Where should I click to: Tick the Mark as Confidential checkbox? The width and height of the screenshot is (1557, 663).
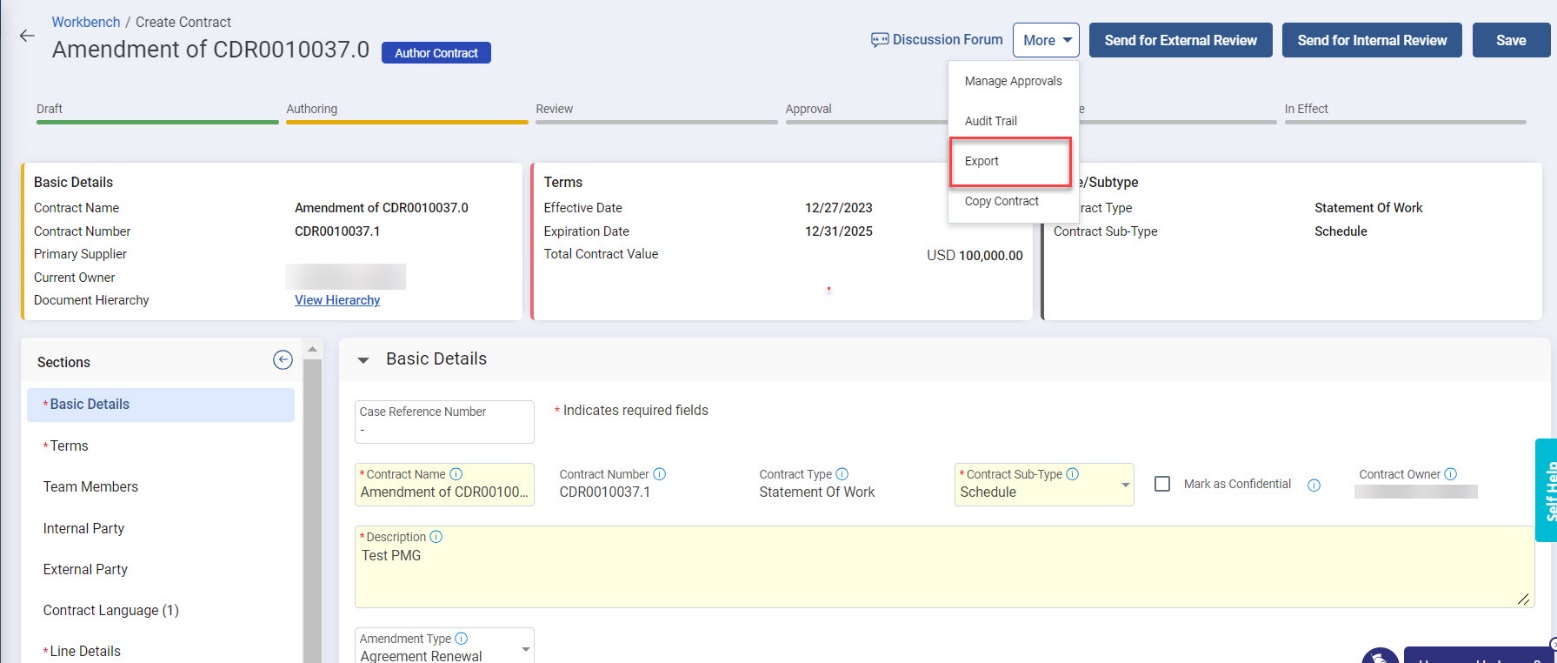pyautogui.click(x=1162, y=484)
